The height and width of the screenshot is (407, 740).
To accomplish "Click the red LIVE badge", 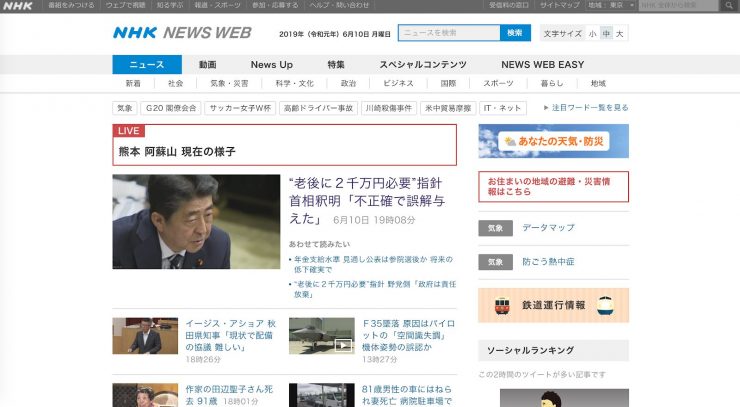I will pos(129,131).
